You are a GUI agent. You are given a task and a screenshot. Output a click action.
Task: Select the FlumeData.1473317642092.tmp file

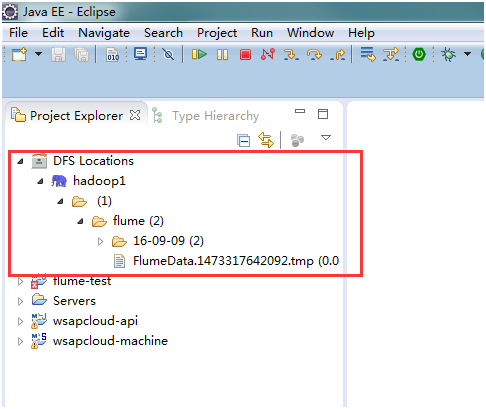click(x=236, y=261)
